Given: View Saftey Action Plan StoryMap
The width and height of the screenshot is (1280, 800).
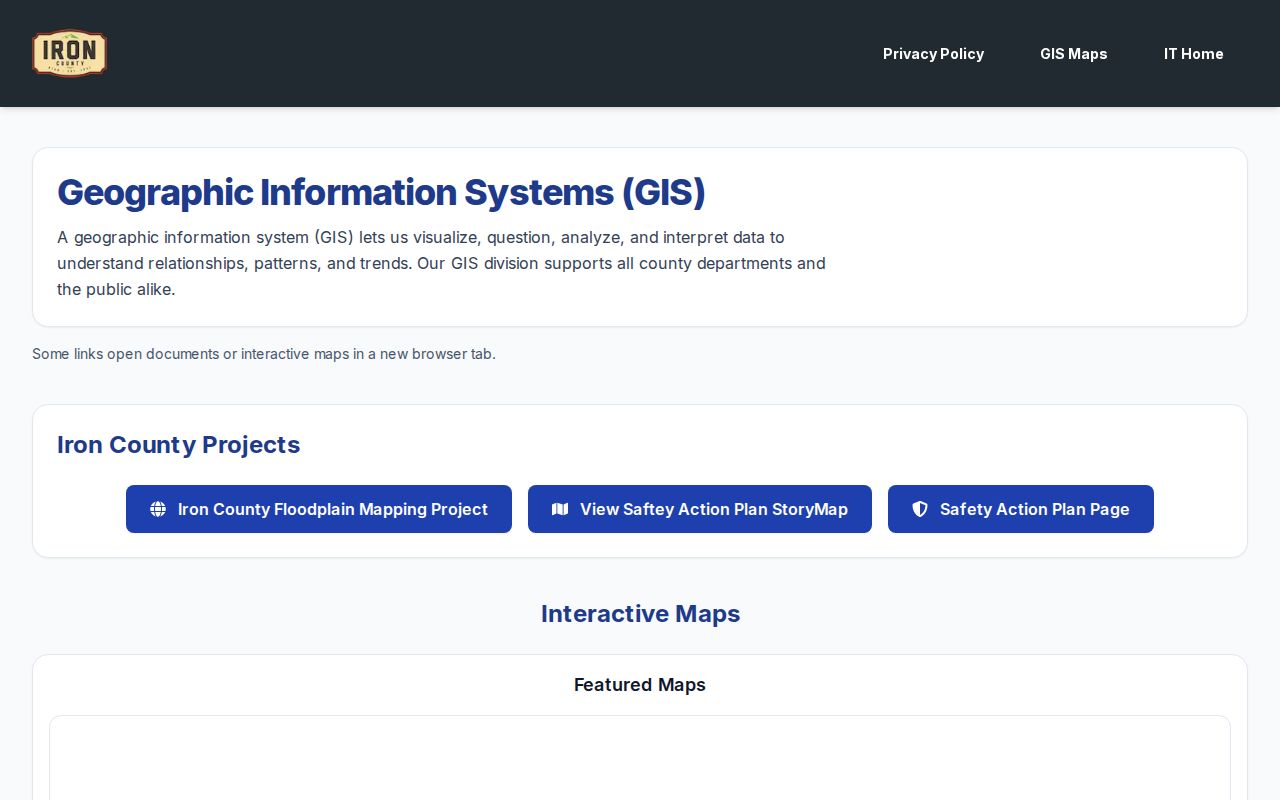Looking at the screenshot, I should click(x=700, y=509).
